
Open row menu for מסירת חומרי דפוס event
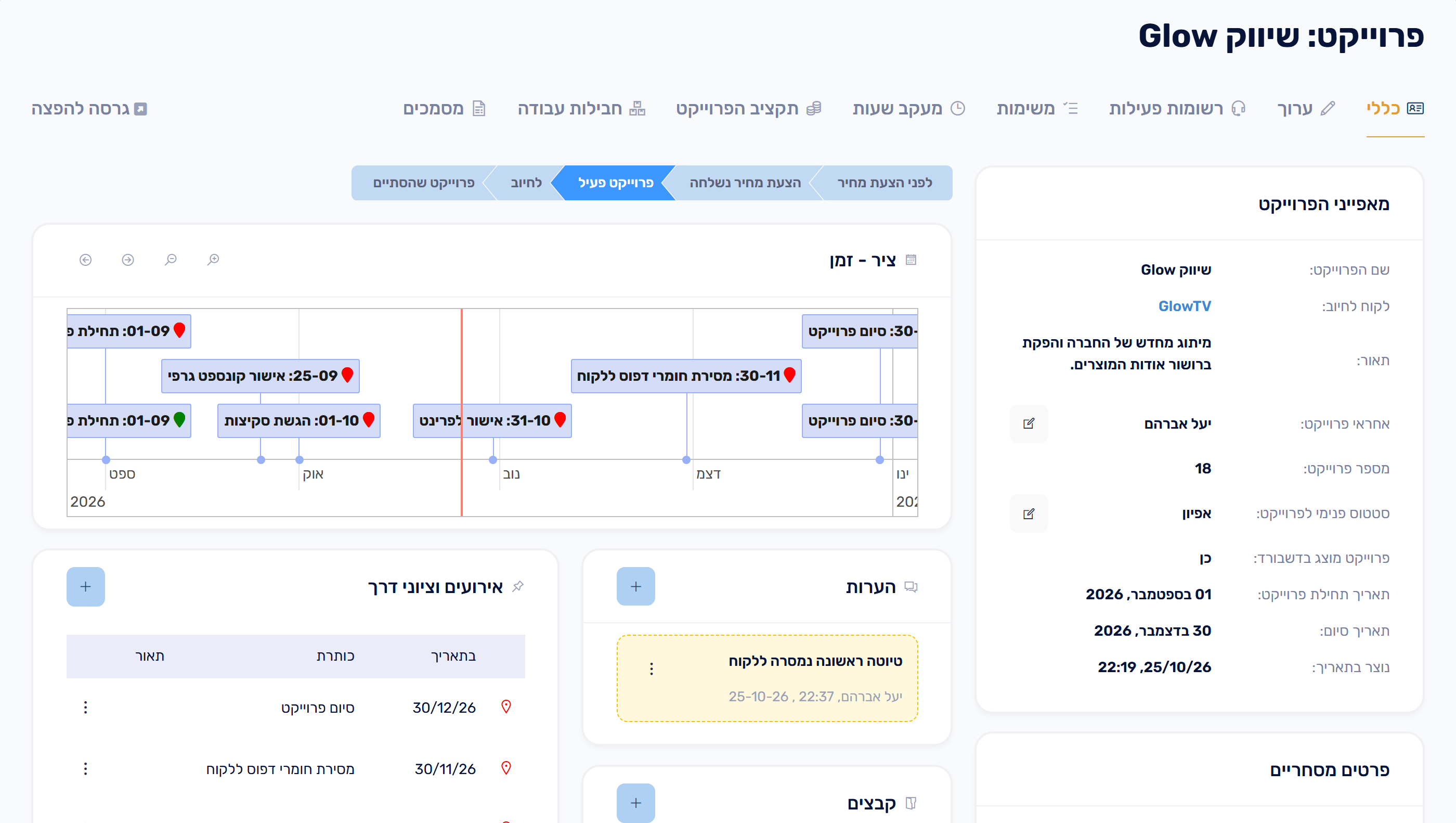point(85,769)
